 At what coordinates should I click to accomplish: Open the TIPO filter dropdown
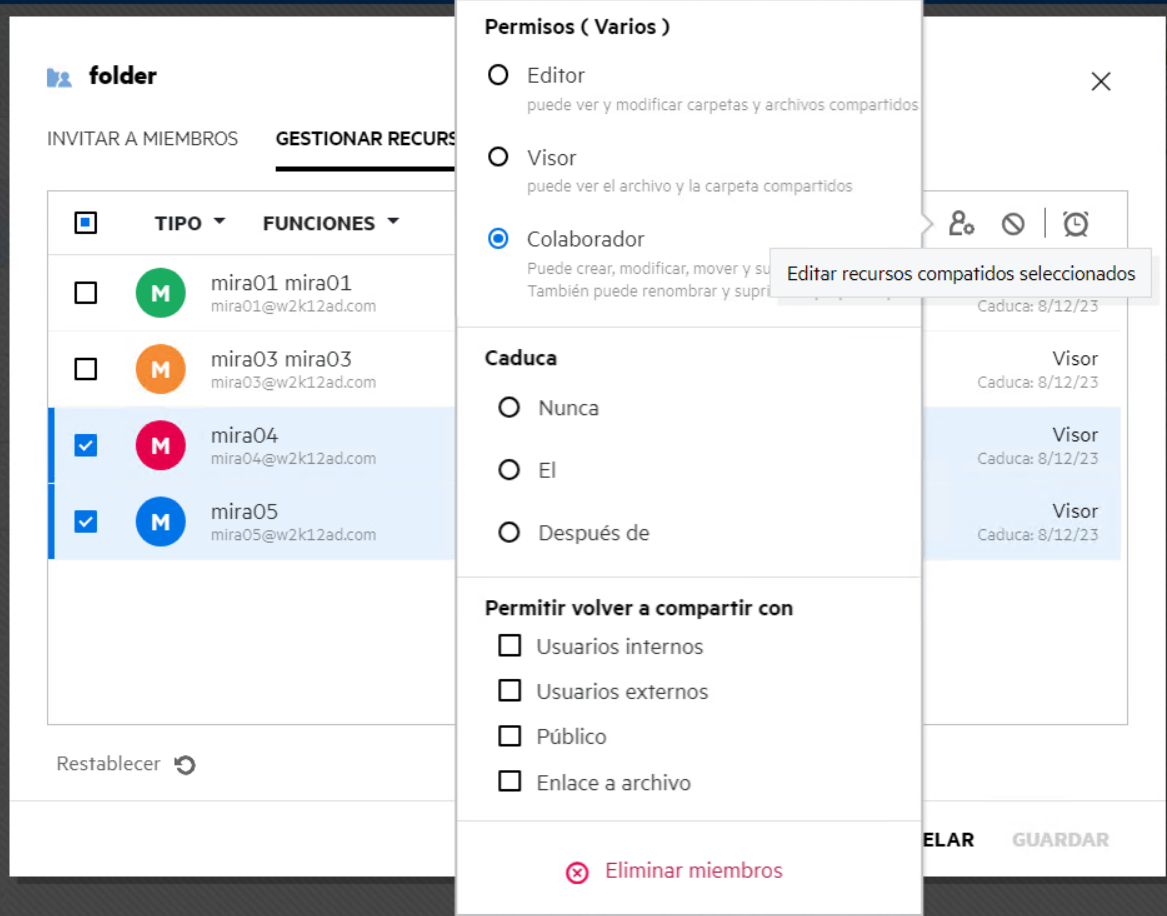click(190, 222)
